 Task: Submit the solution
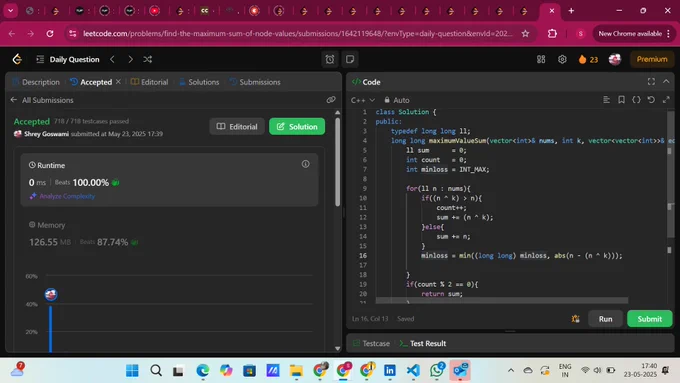click(x=650, y=319)
